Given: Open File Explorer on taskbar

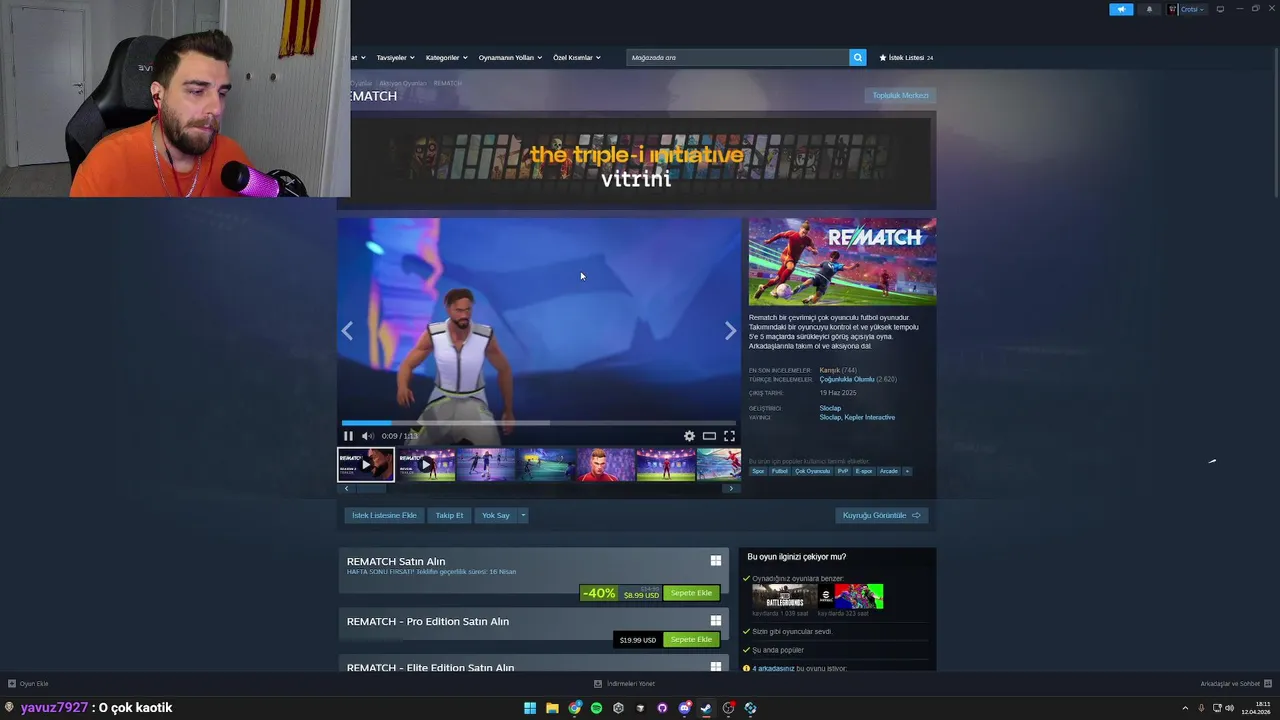Looking at the screenshot, I should tap(552, 708).
